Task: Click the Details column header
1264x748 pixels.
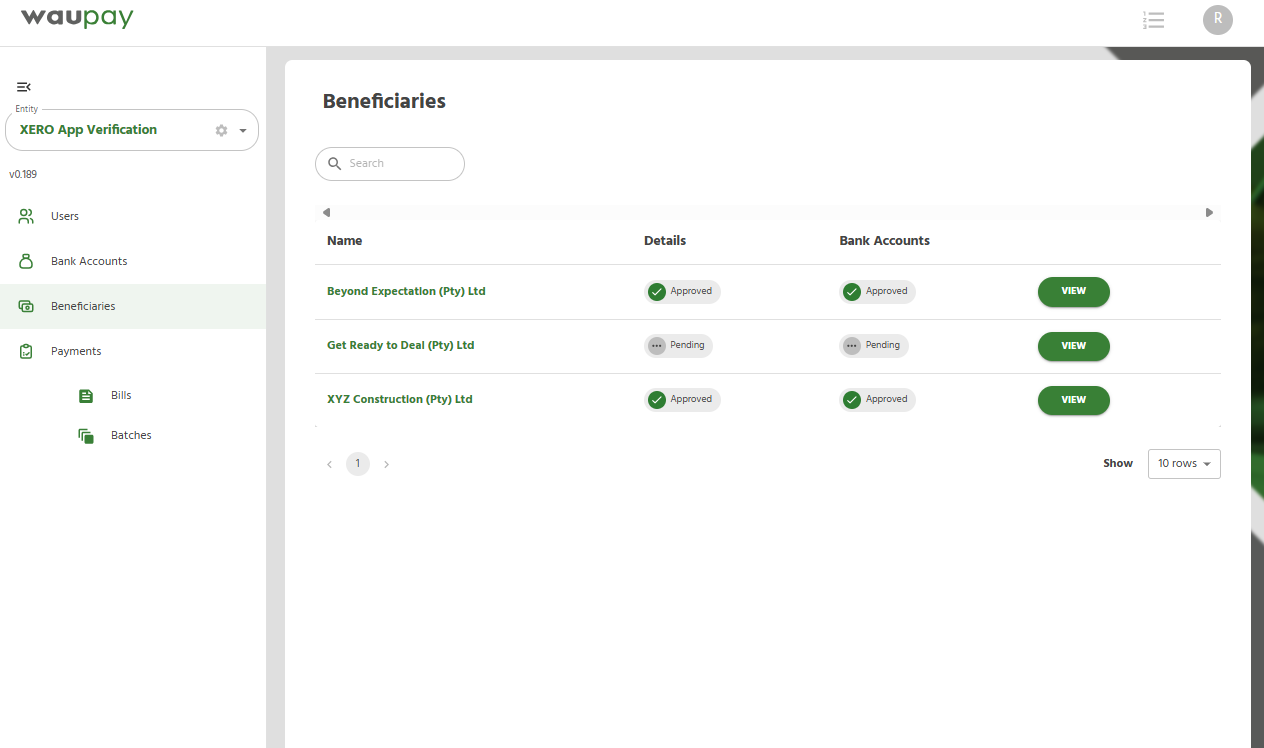Action: [x=665, y=241]
